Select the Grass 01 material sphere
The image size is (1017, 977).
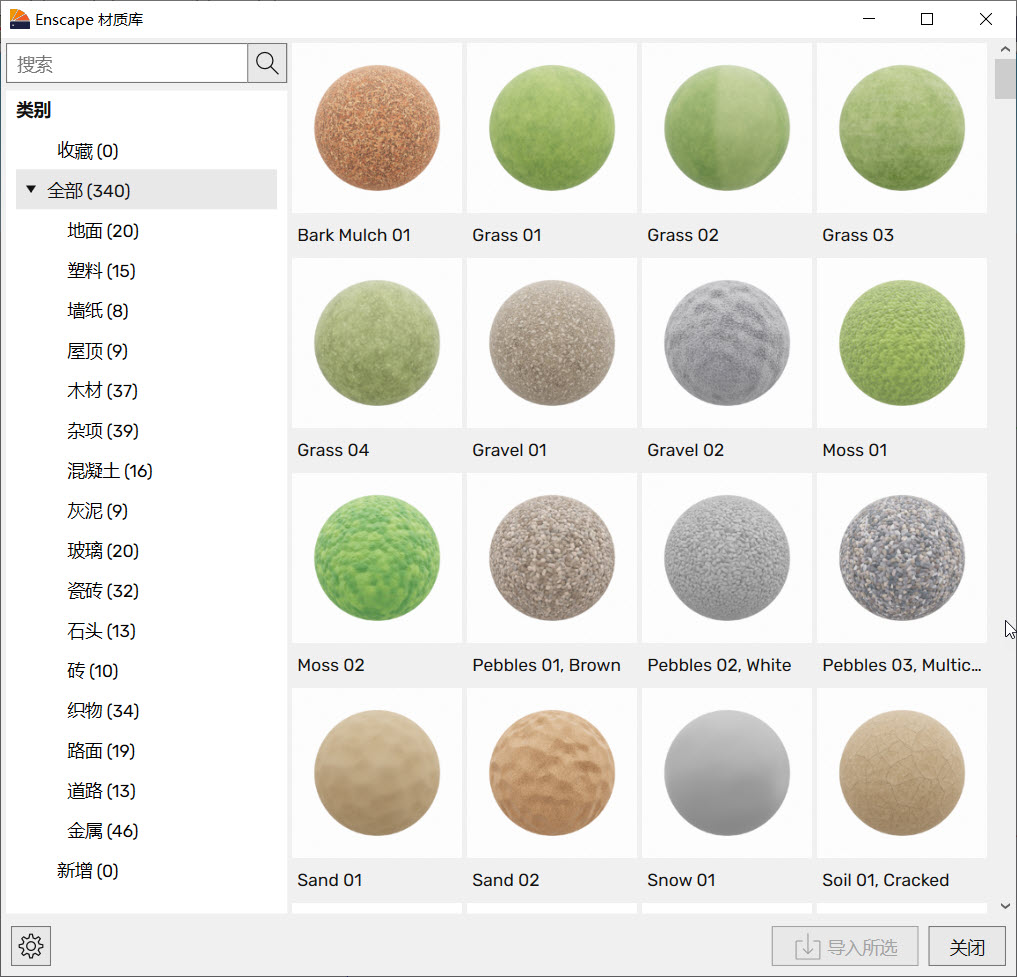coord(552,128)
